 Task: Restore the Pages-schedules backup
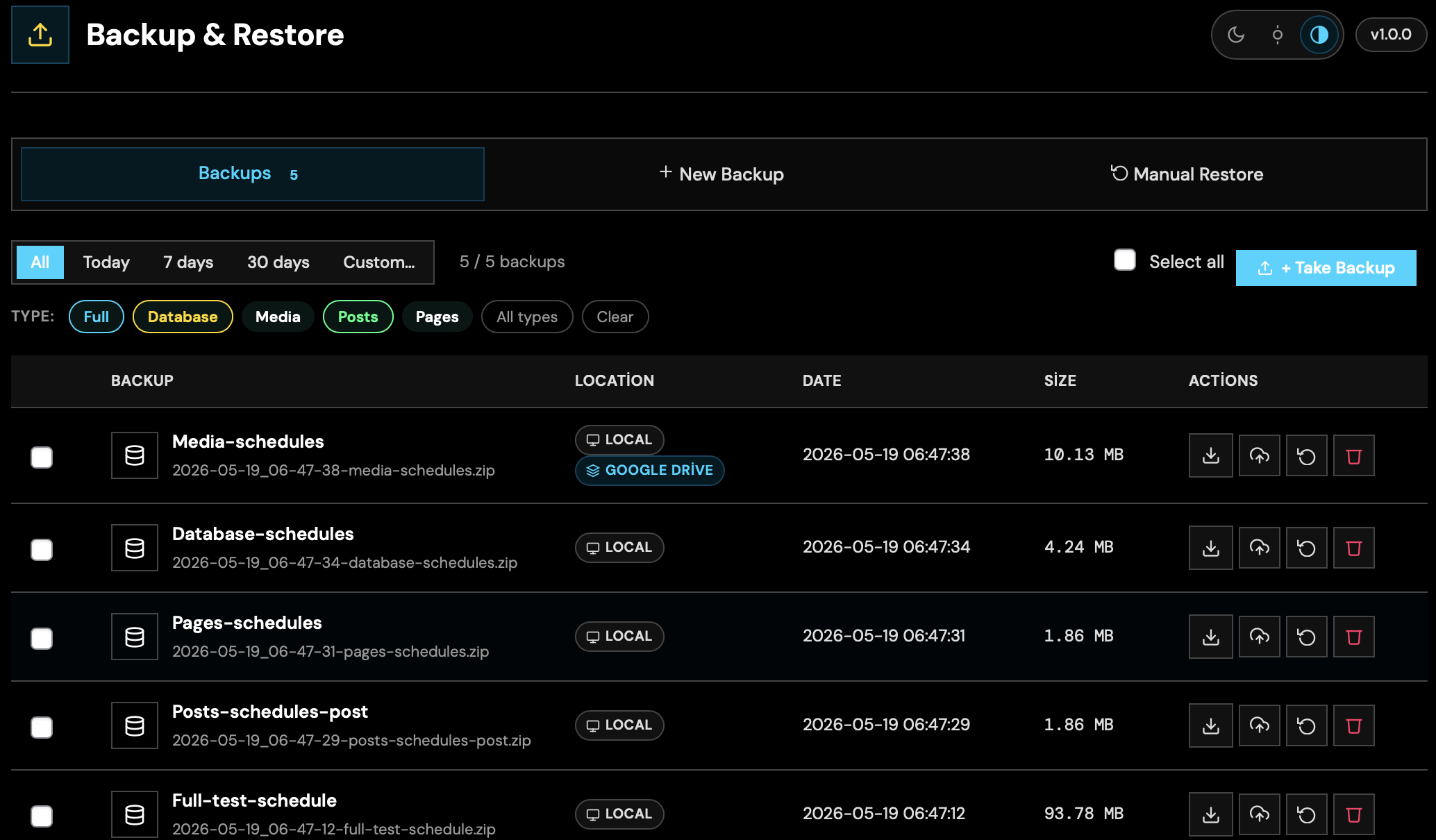[x=1307, y=637]
